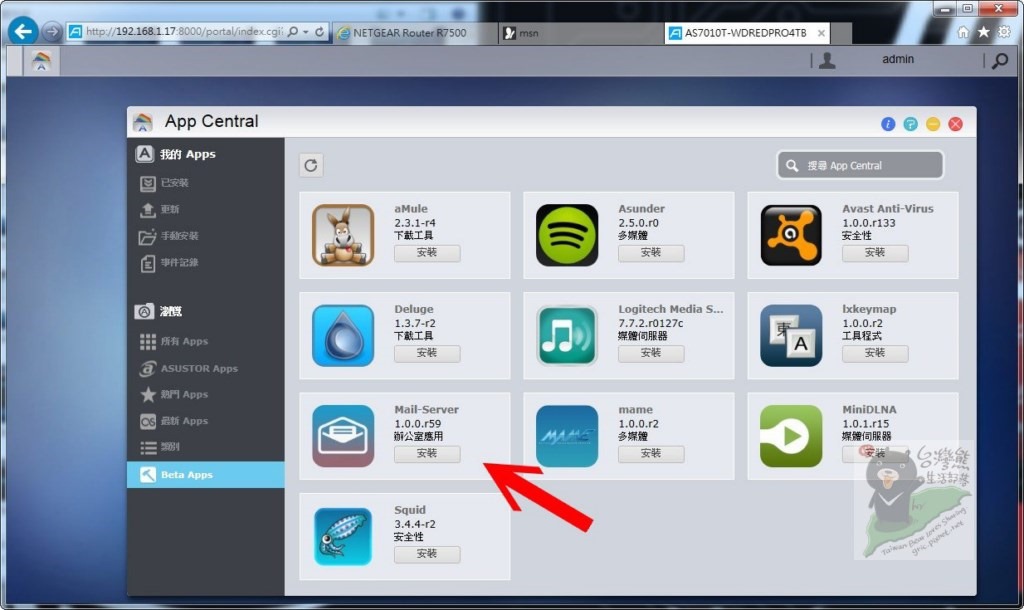1024x610 pixels.
Task: Click the blue info icon in App Central
Action: [888, 124]
